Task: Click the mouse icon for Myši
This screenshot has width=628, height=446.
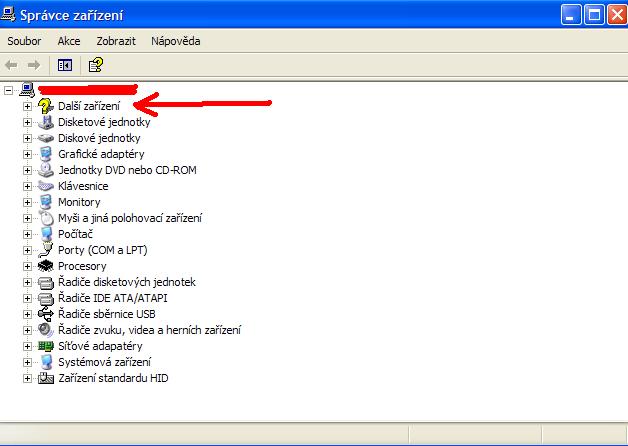Action: coord(46,218)
